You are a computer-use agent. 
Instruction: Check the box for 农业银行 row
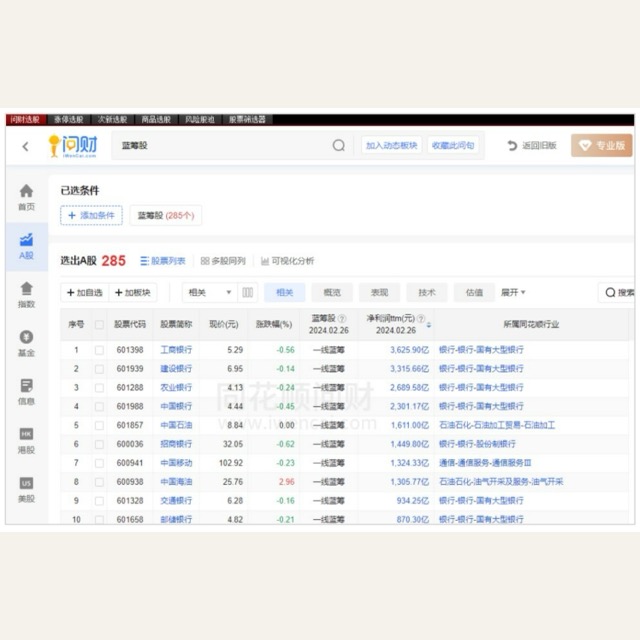[99, 388]
